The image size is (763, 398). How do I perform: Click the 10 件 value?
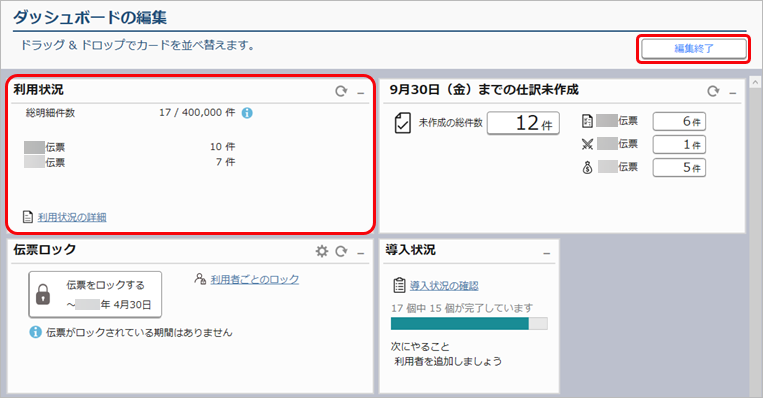(222, 146)
